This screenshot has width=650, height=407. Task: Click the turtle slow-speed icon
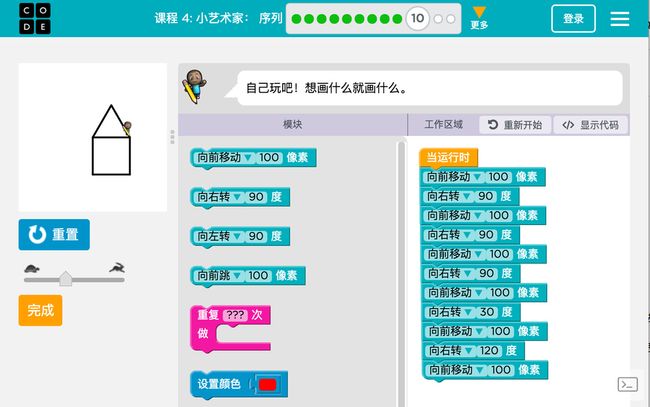tap(32, 269)
